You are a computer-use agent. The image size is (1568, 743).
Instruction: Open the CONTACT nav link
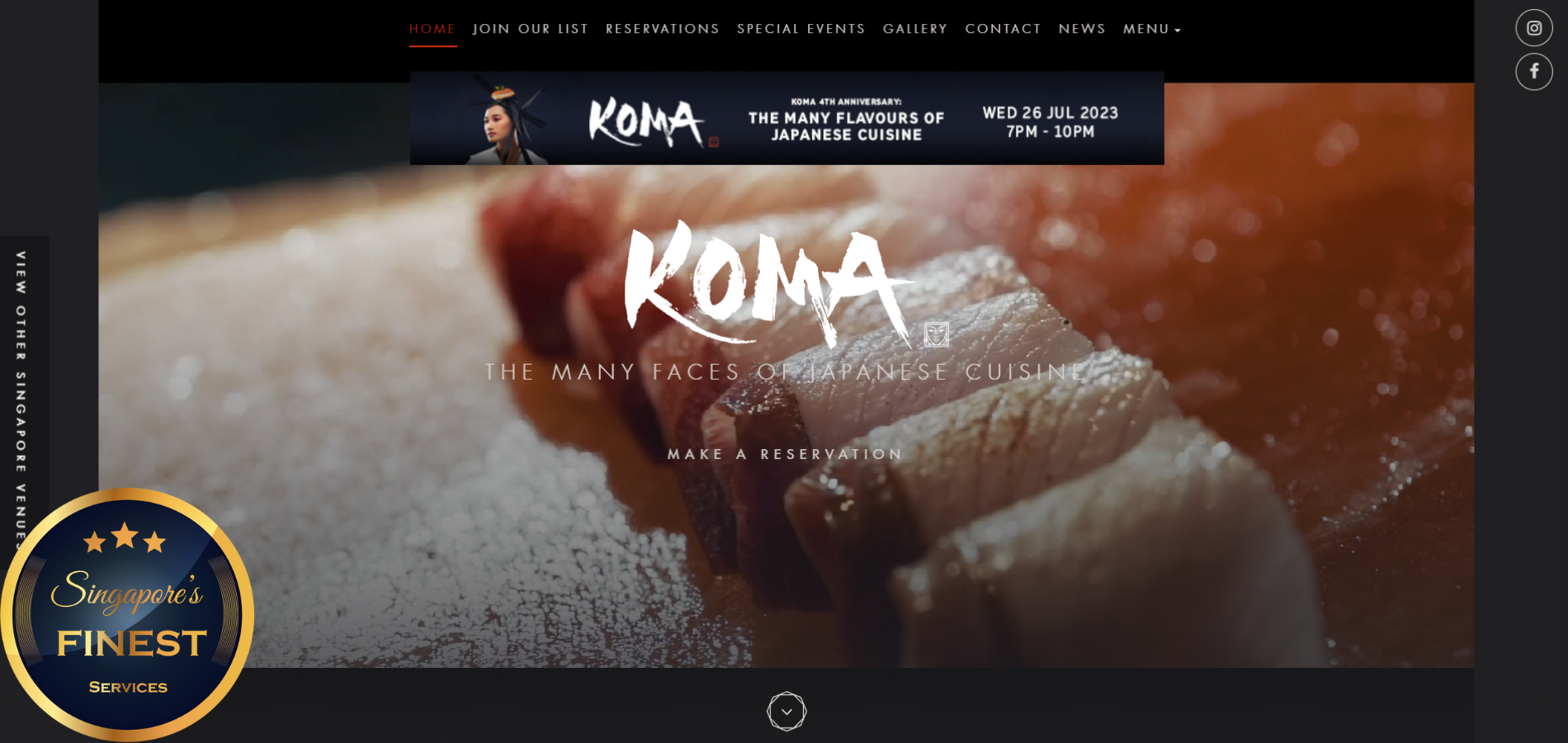(x=1004, y=29)
